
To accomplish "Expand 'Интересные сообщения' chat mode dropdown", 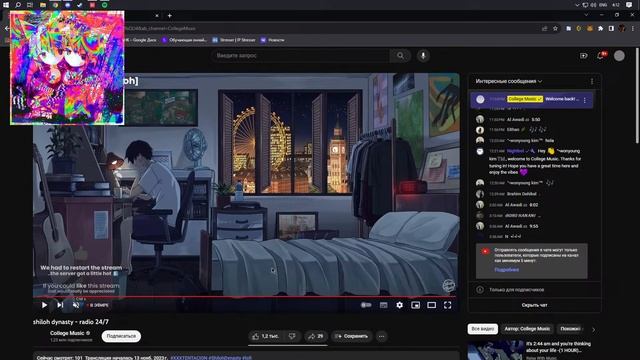I will (509, 81).
